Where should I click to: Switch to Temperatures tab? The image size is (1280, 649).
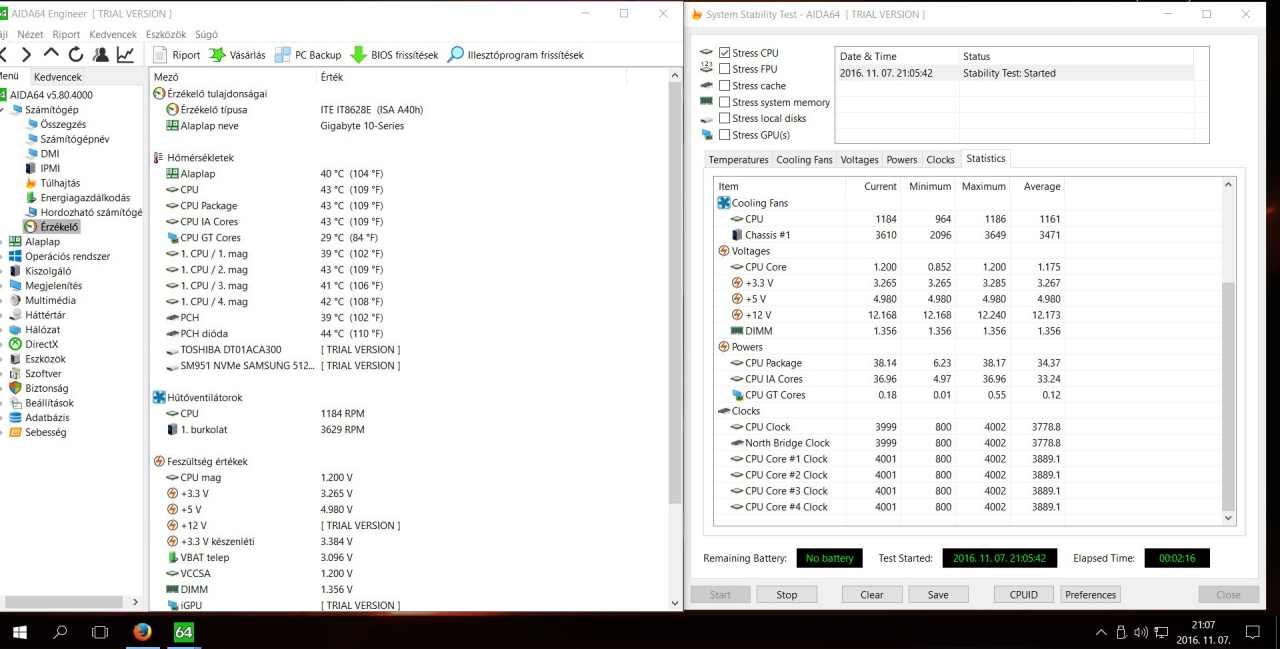[738, 160]
